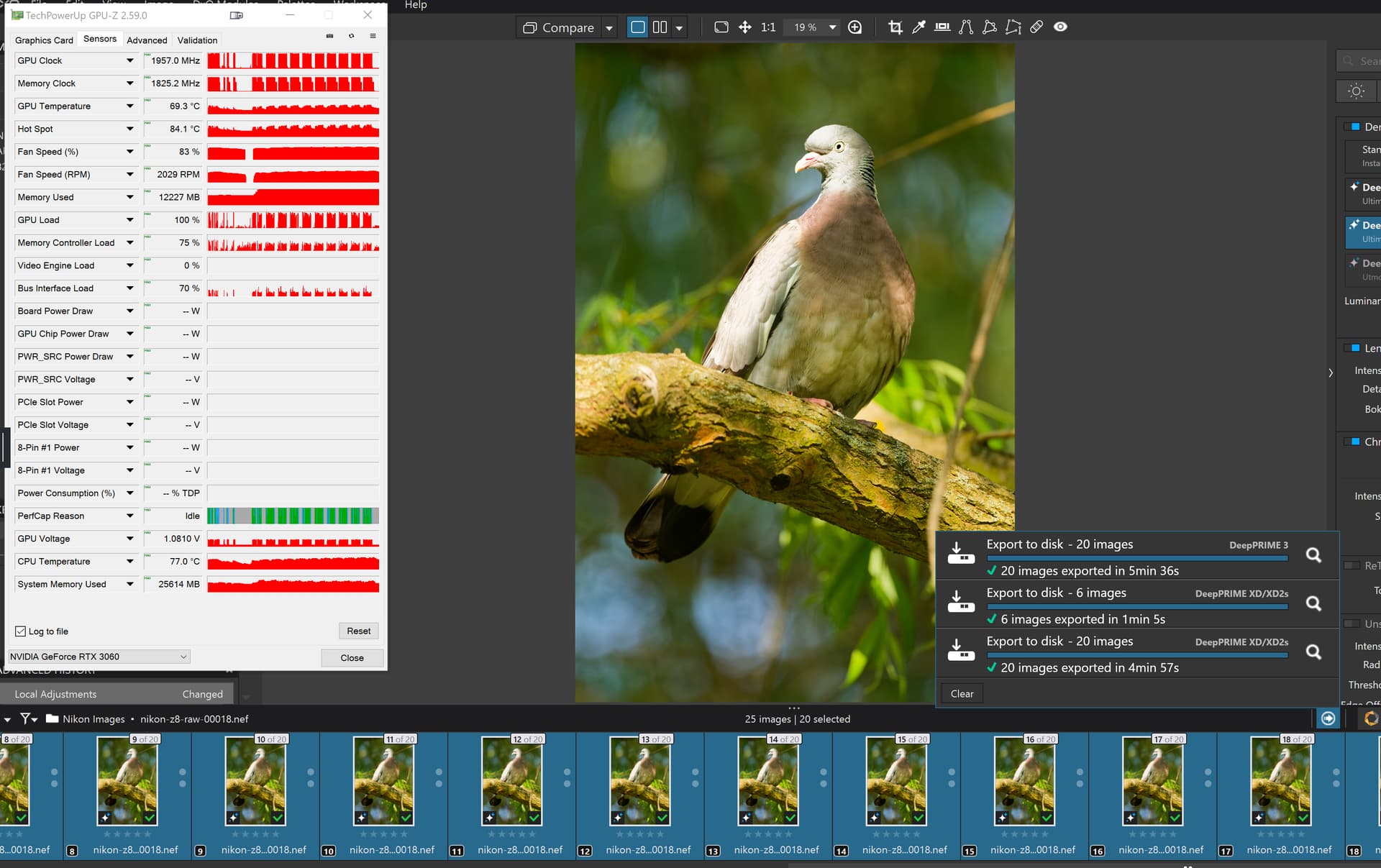
Task: Select thumbnail numbered 12 of 20
Action: point(511,782)
